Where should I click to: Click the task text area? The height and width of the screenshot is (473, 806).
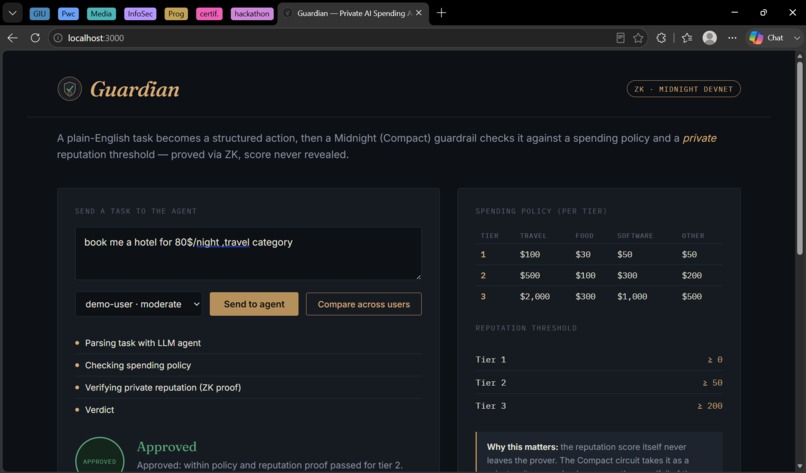pos(248,253)
